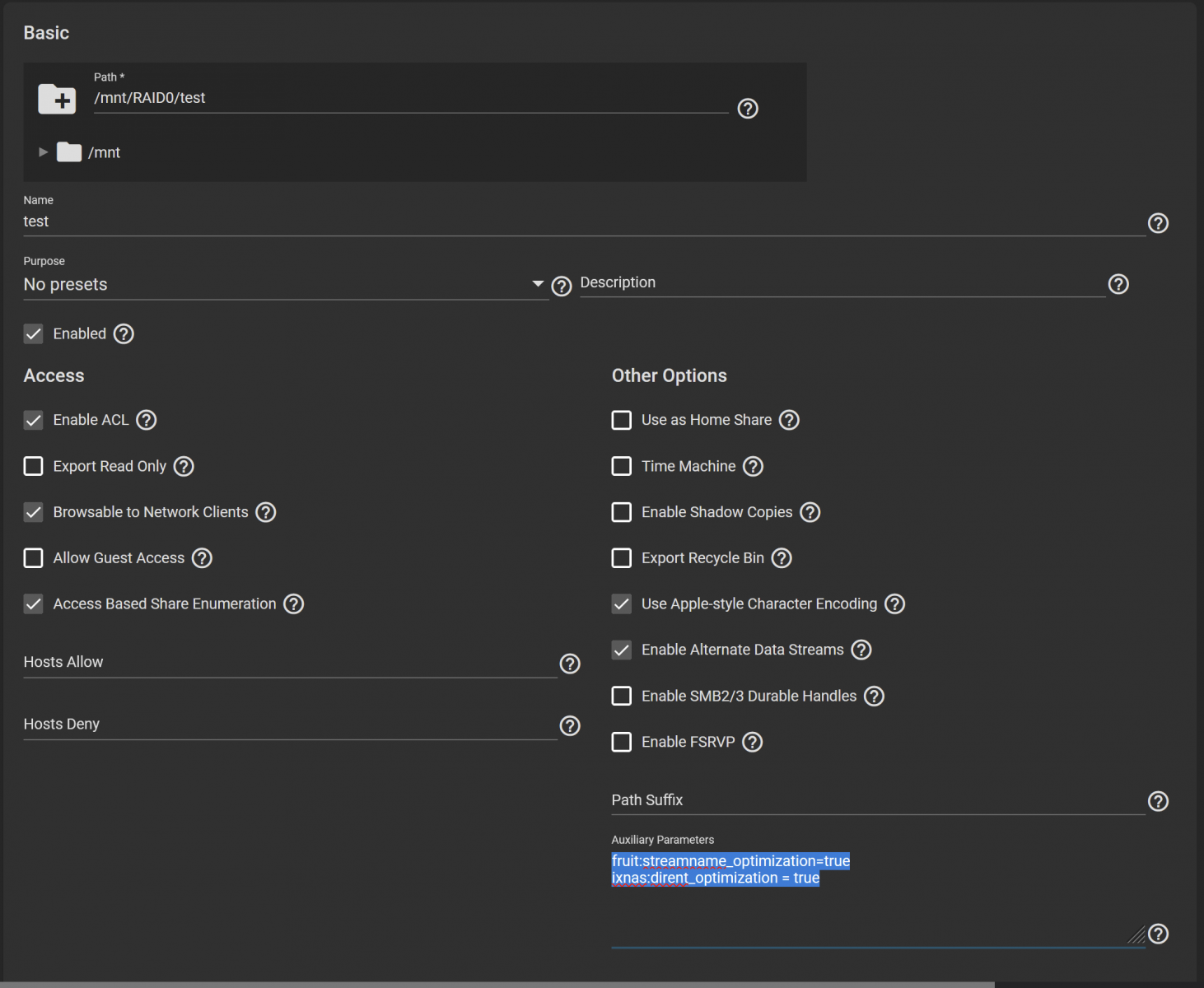Enable Shadow Copies checkbox
The height and width of the screenshot is (988, 1204).
tap(622, 512)
